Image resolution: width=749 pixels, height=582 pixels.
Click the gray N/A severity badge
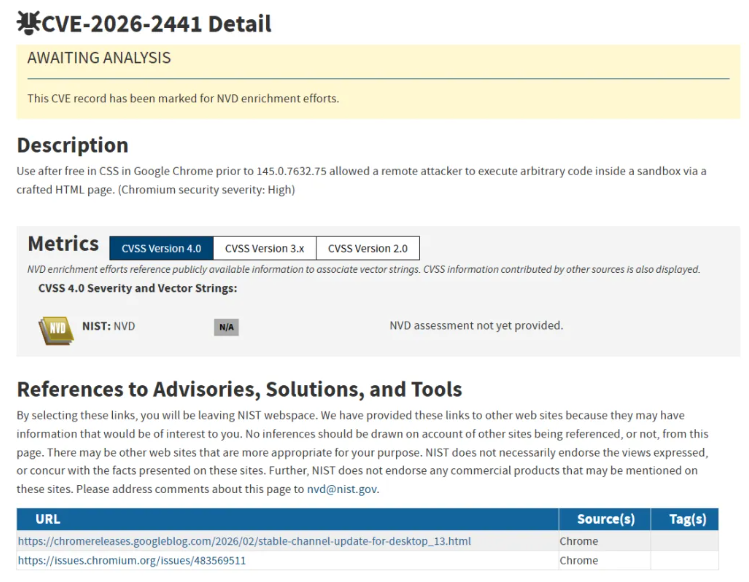(x=226, y=327)
